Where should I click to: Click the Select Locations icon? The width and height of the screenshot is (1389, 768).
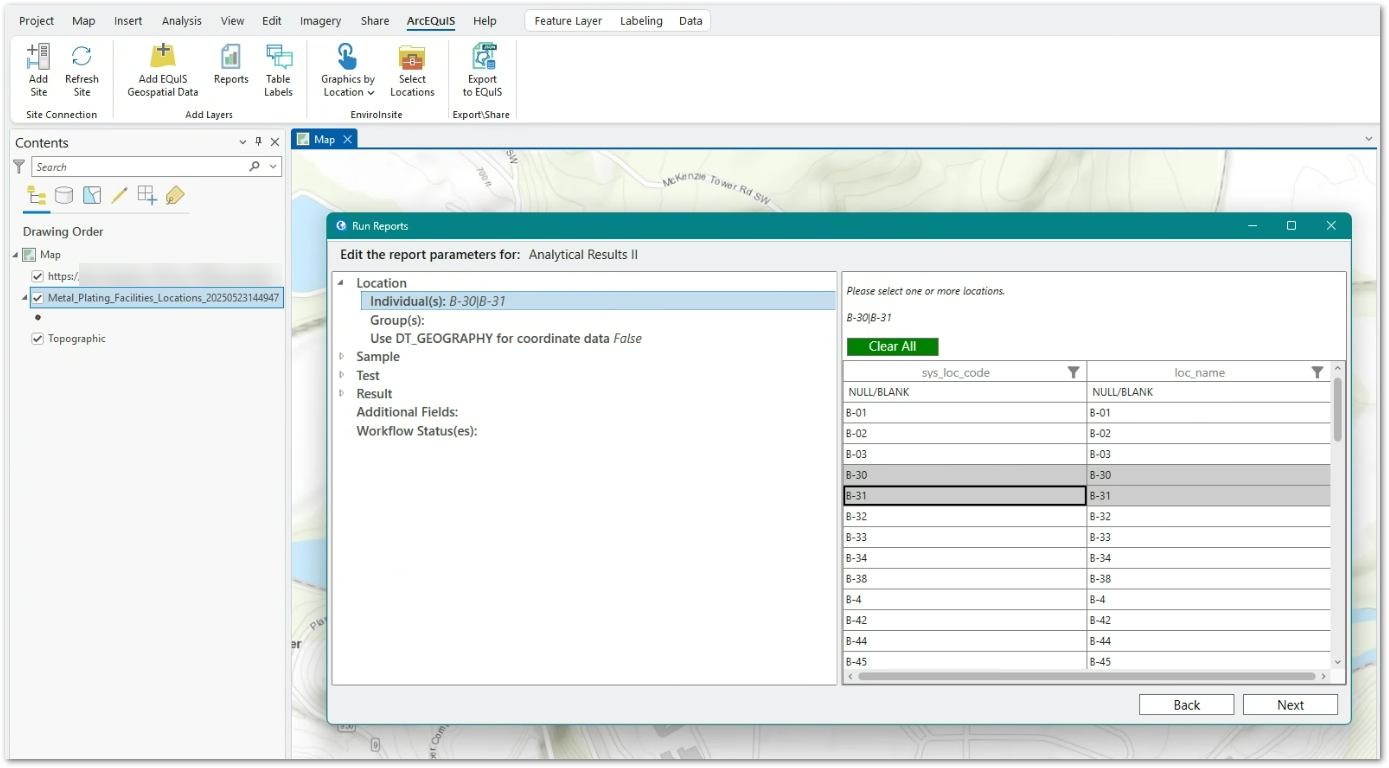pyautogui.click(x=412, y=69)
